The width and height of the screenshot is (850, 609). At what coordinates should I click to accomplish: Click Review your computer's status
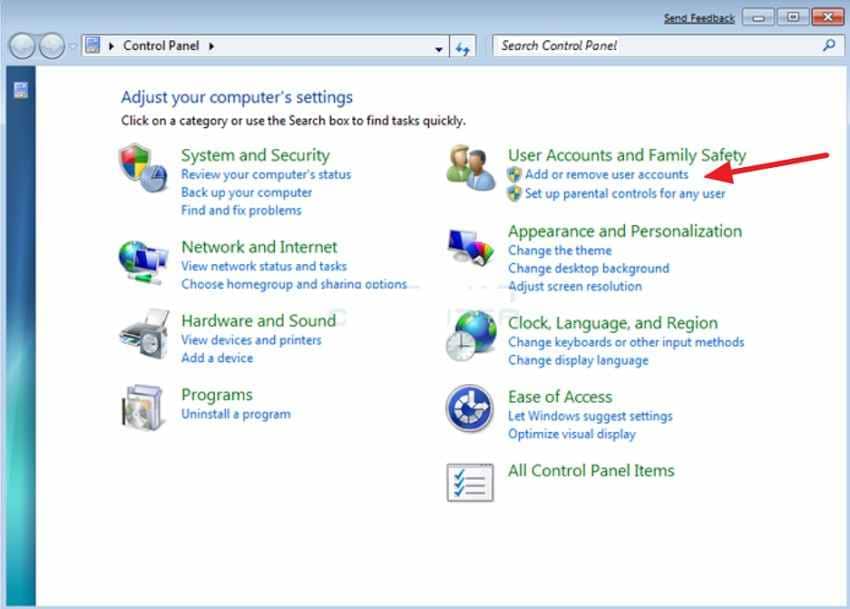coord(266,175)
